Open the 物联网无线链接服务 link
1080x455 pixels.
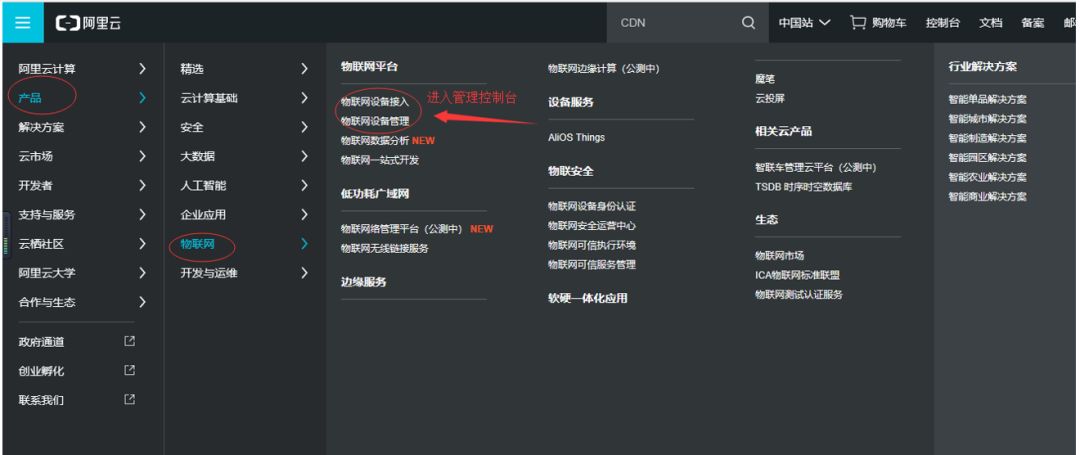385,248
